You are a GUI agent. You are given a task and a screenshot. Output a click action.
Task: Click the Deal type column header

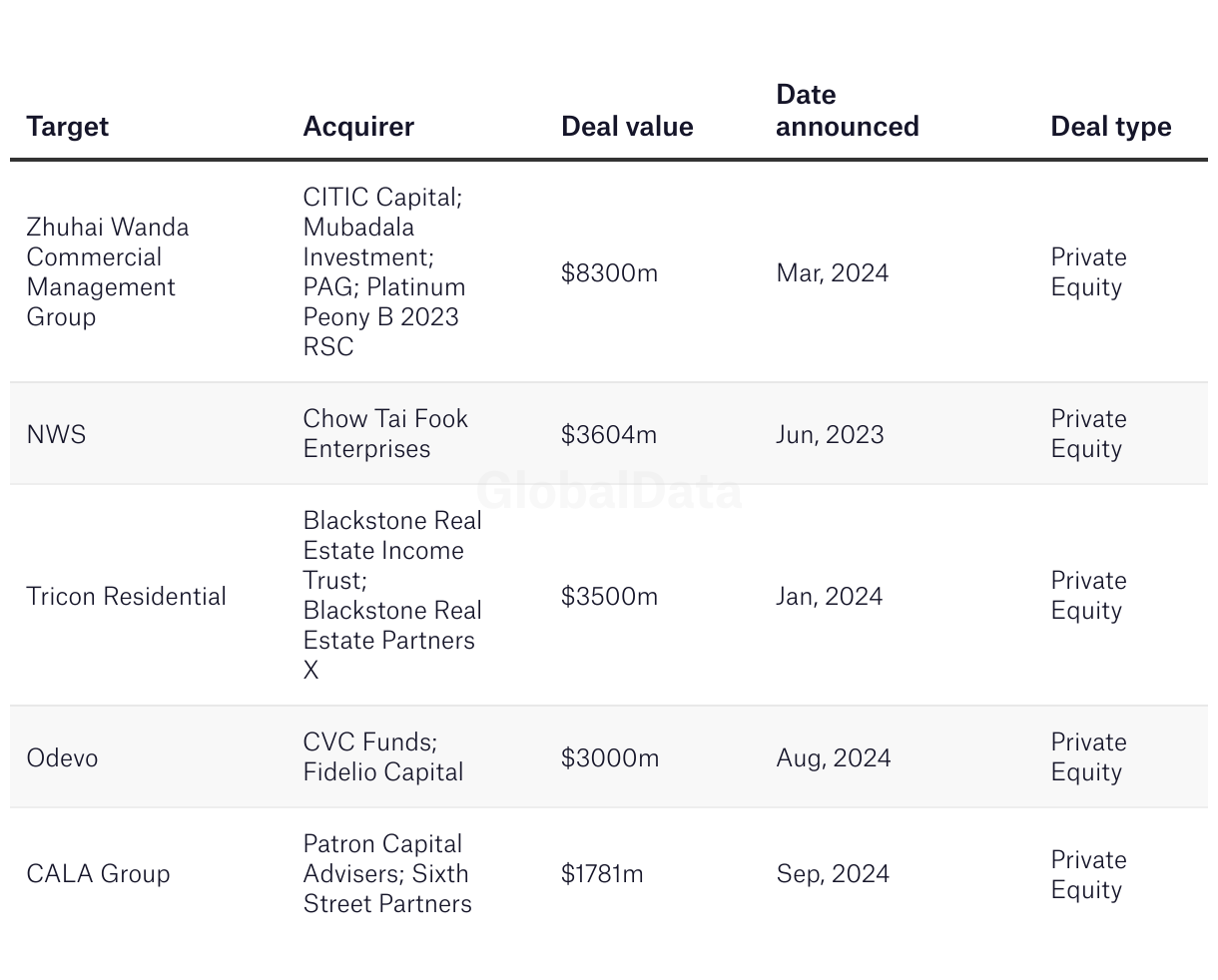point(1111,127)
